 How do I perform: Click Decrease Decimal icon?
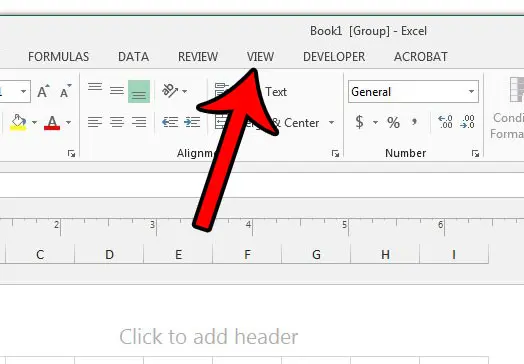[x=467, y=122]
